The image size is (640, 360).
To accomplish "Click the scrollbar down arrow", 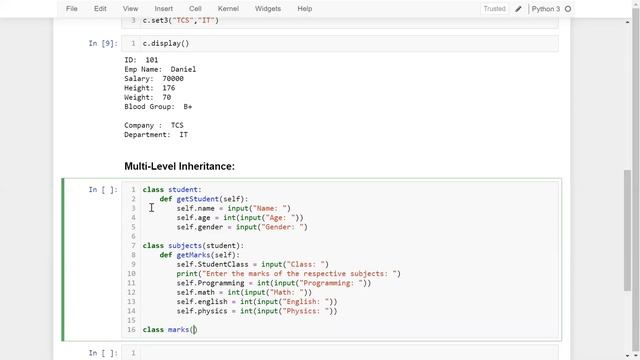I will point(627,356).
